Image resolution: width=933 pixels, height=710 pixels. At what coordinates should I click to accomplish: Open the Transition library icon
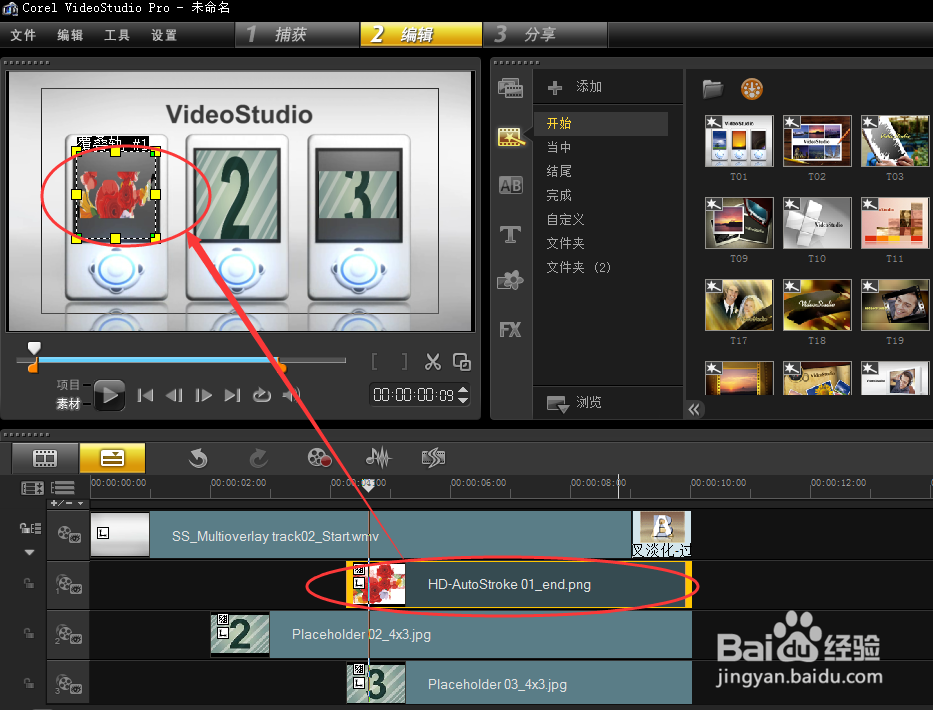(x=511, y=186)
